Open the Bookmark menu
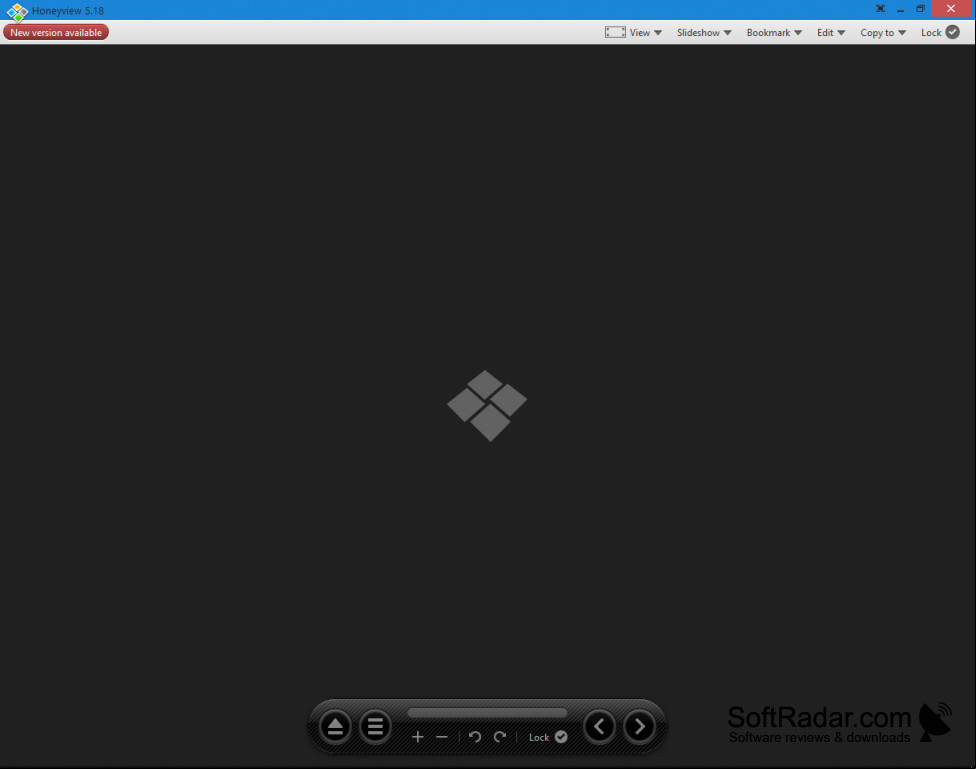The height and width of the screenshot is (769, 976). (768, 32)
